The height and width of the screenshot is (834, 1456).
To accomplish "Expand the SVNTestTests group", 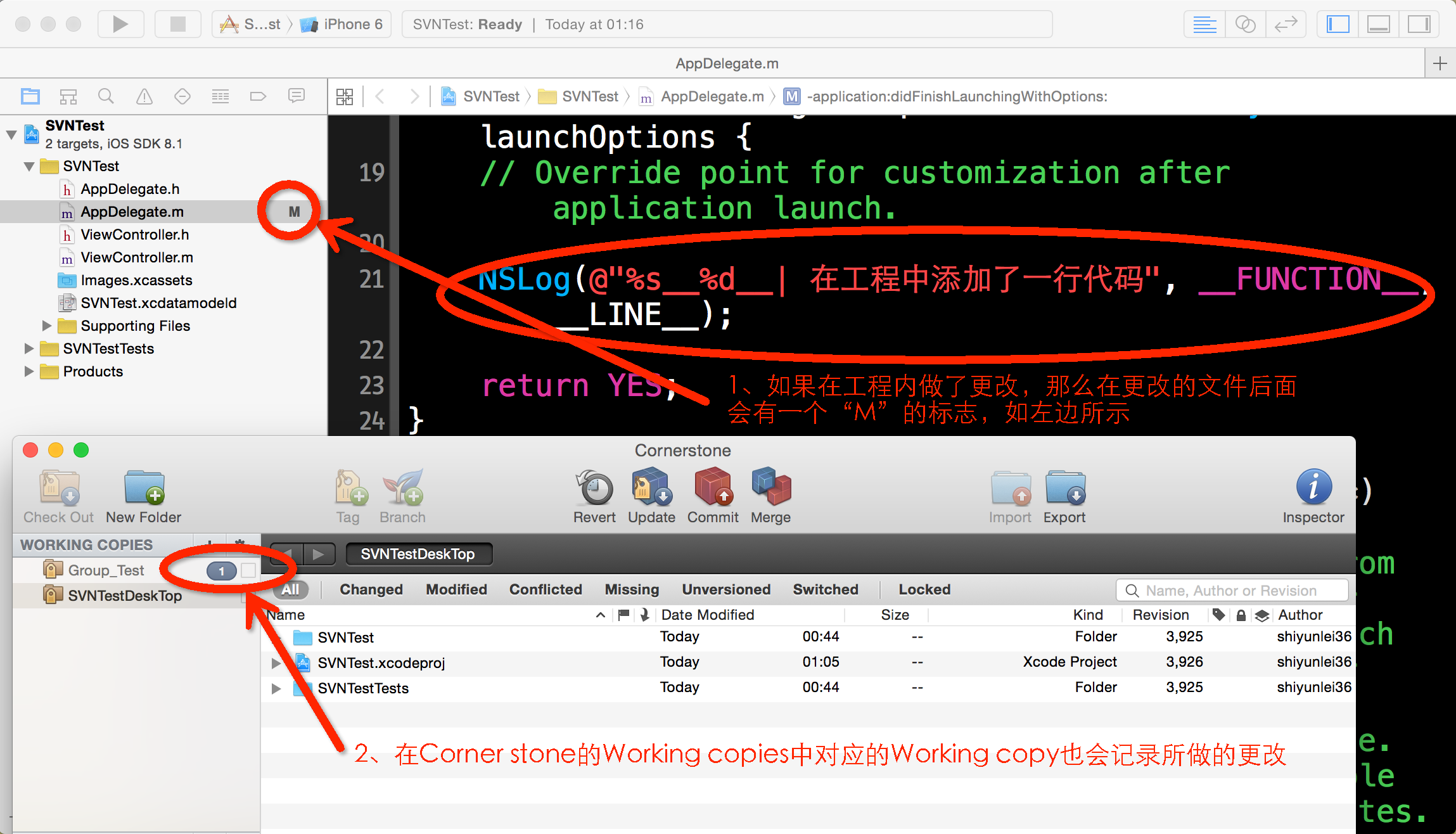I will pos(29,349).
